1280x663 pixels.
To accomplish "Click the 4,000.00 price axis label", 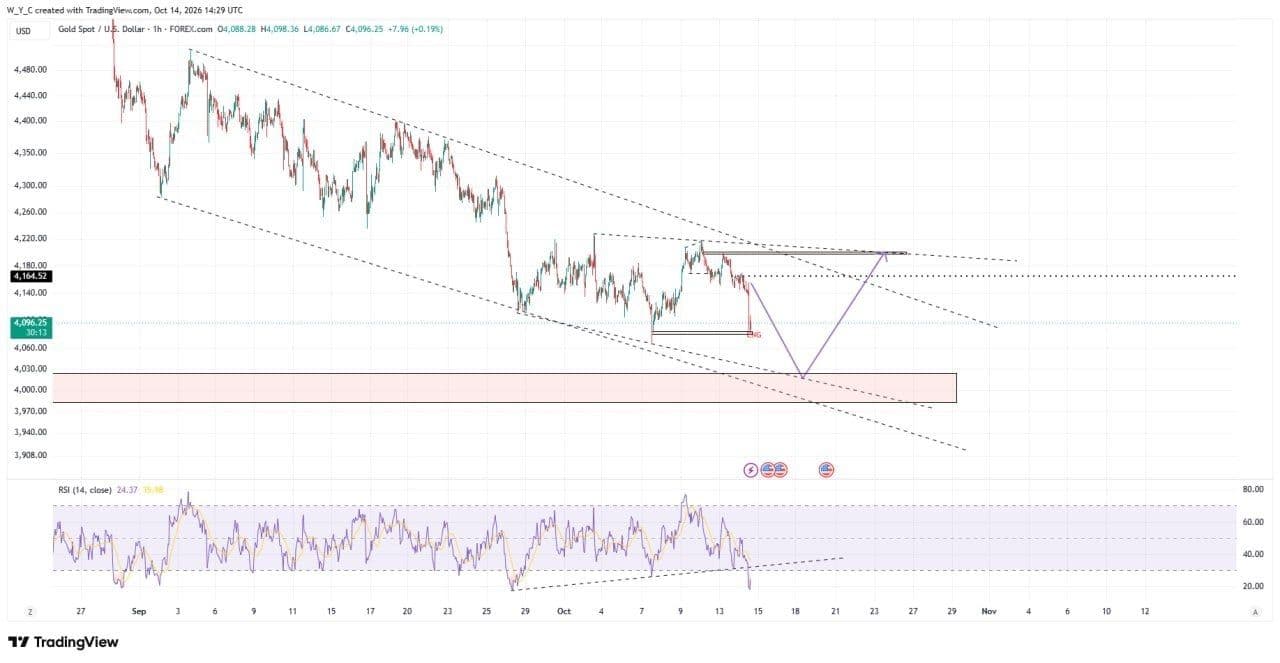I will pyautogui.click(x=31, y=390).
